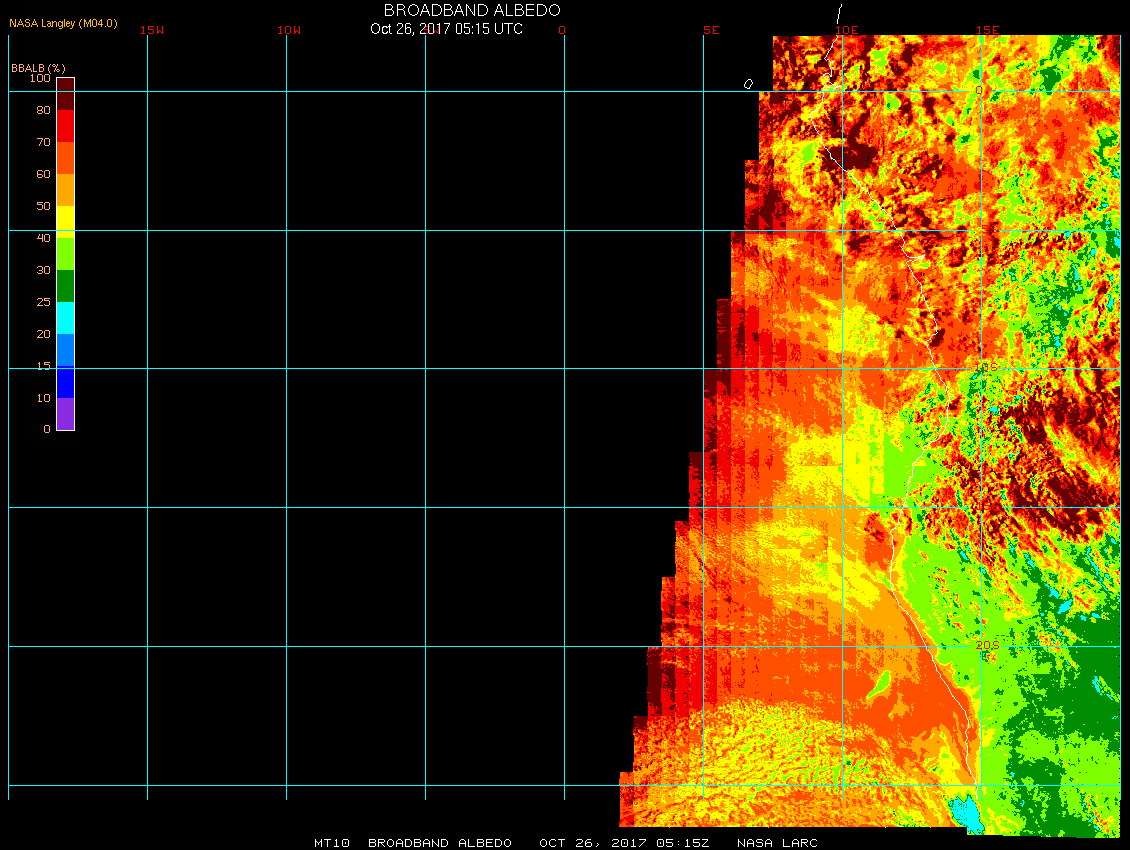
Task: Click the cyan patch at the map bottom
Action: [x=967, y=813]
